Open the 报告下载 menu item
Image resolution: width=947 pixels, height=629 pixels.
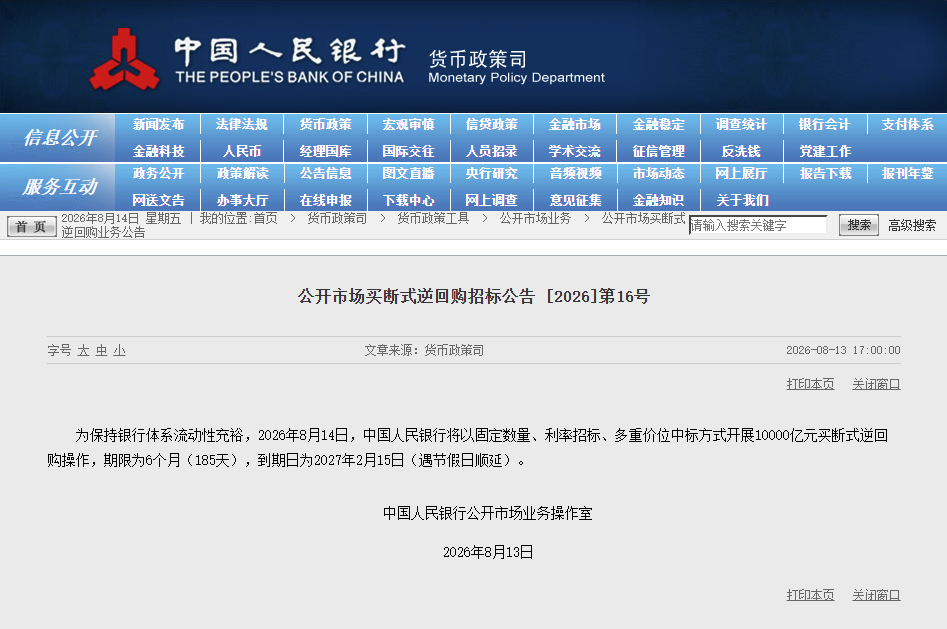[826, 173]
